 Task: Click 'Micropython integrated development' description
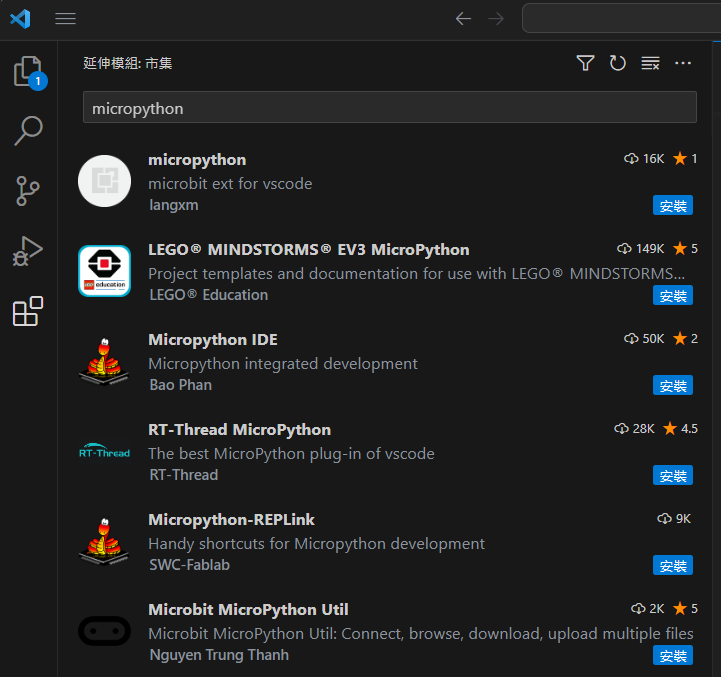(283, 364)
